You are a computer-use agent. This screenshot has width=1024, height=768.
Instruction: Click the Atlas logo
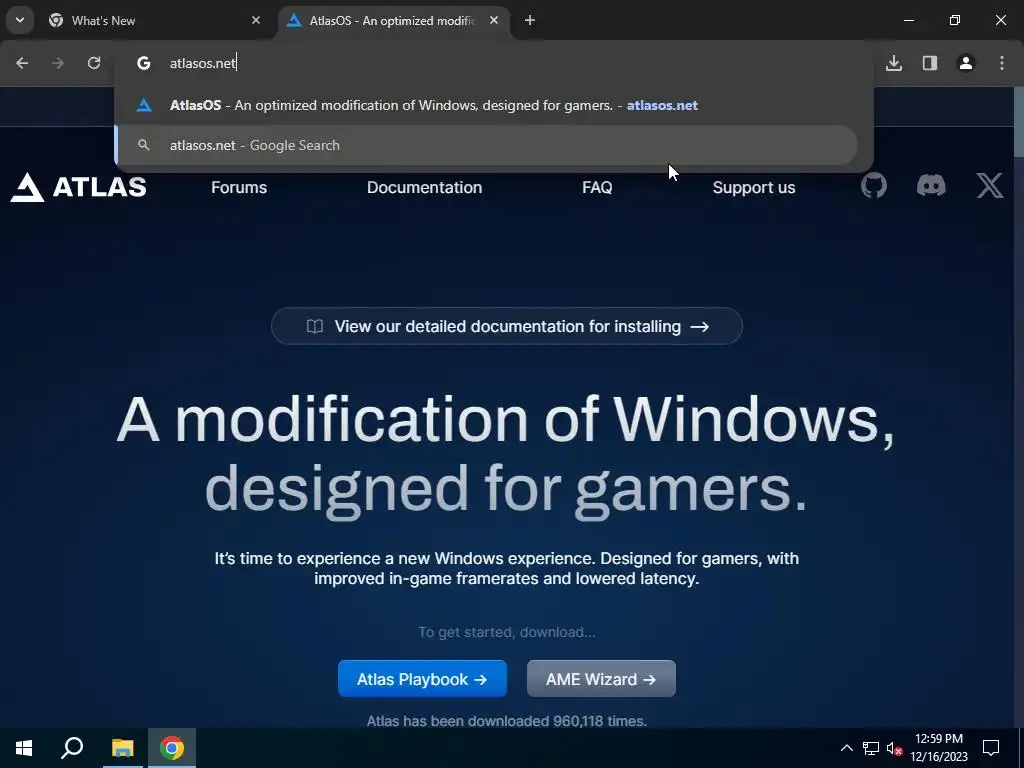click(78, 187)
